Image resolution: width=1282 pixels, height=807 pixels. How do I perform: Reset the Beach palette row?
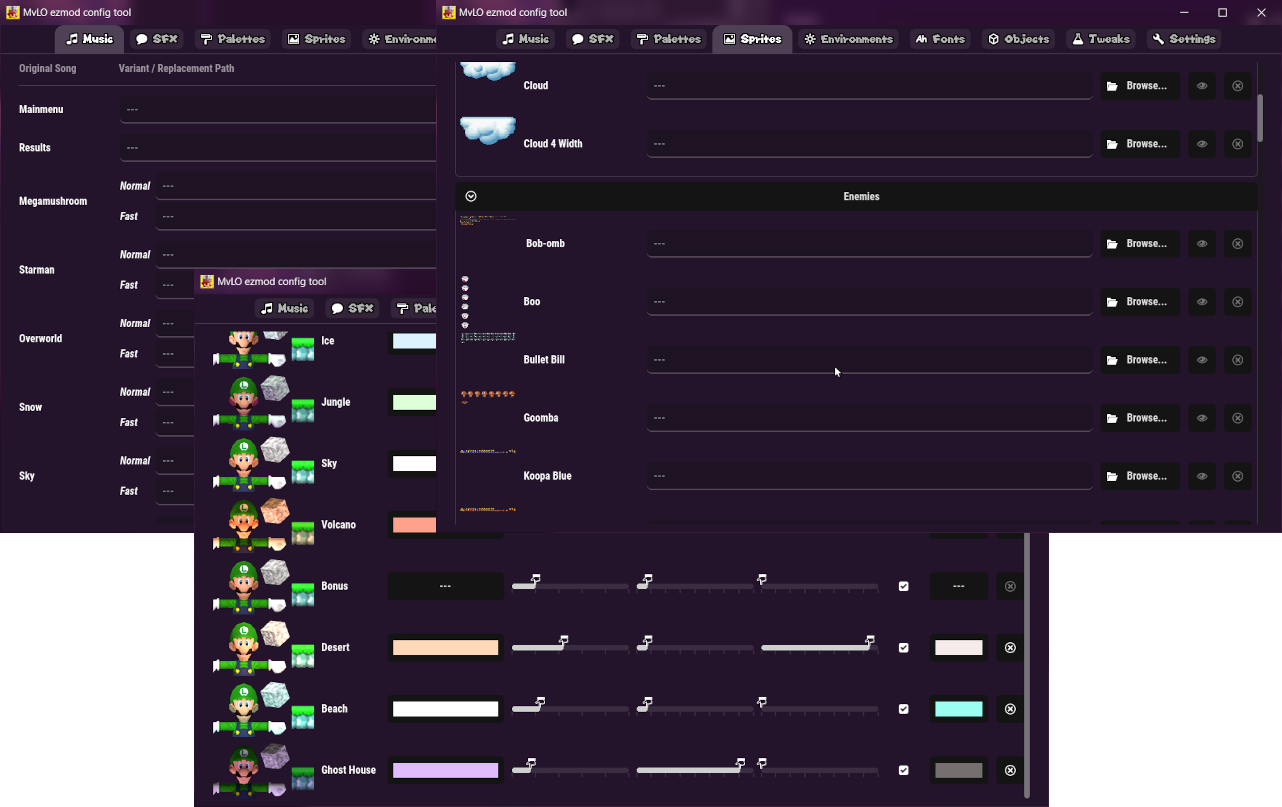(1010, 709)
